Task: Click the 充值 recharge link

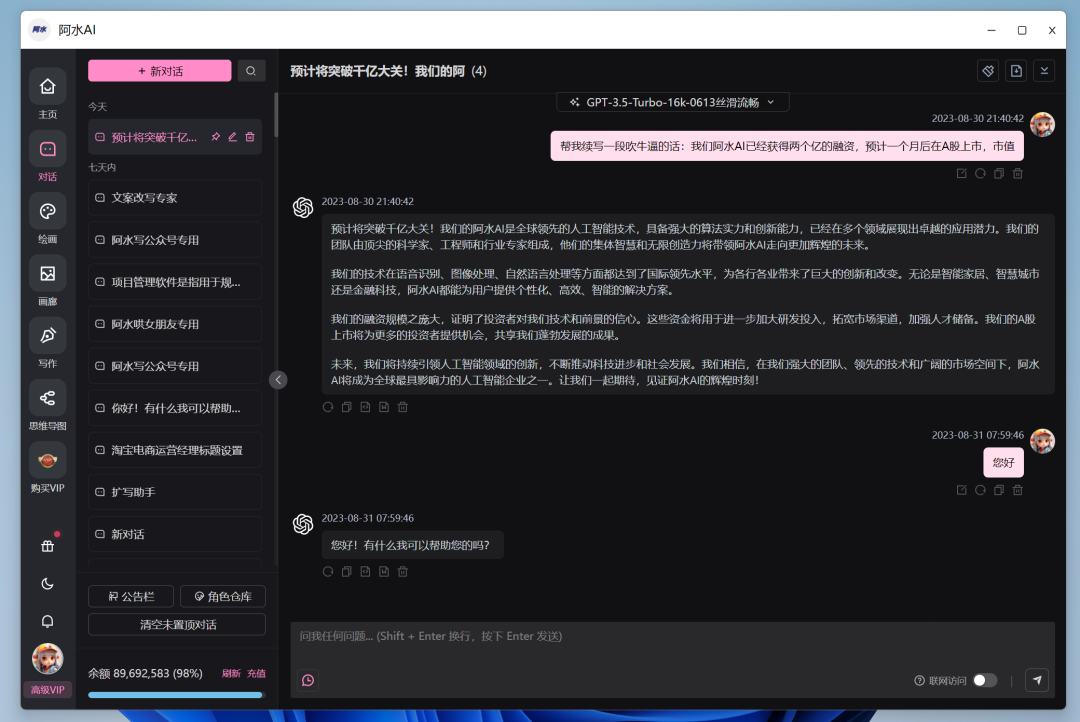Action: (x=256, y=674)
